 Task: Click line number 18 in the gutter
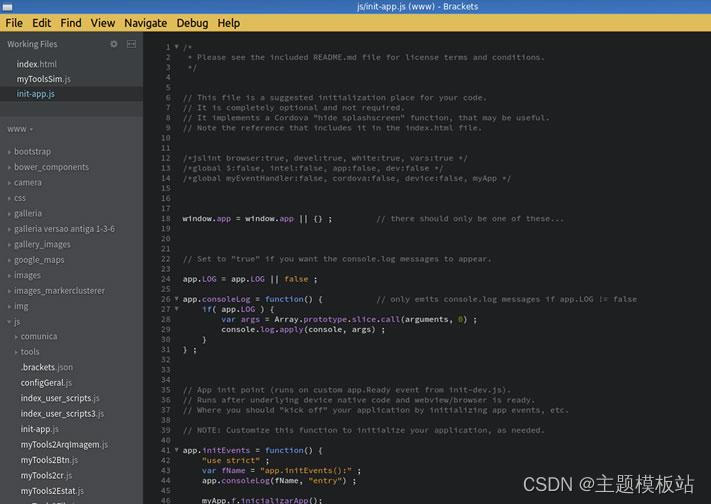166,219
